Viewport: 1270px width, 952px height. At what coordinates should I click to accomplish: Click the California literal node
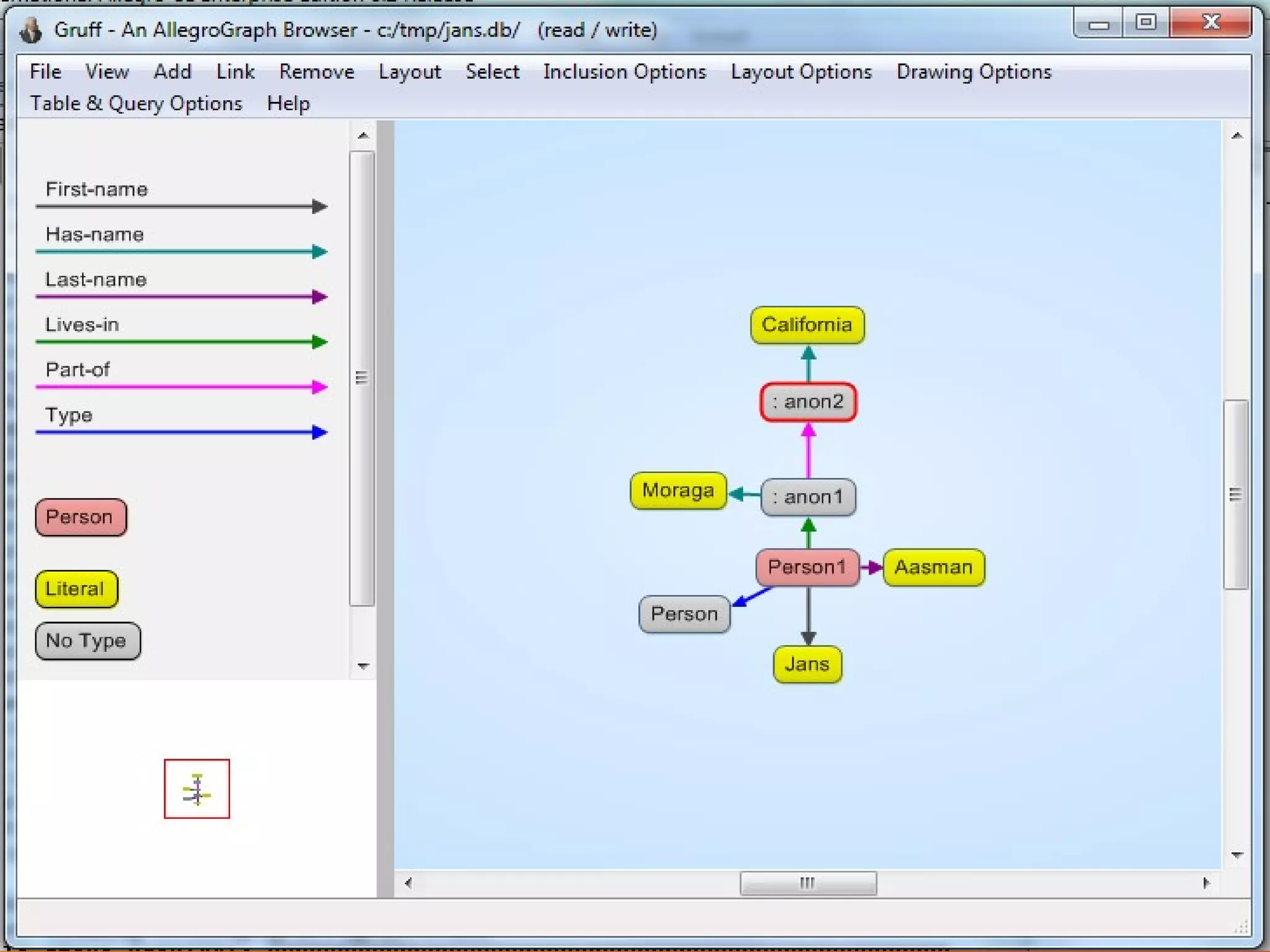pos(807,325)
